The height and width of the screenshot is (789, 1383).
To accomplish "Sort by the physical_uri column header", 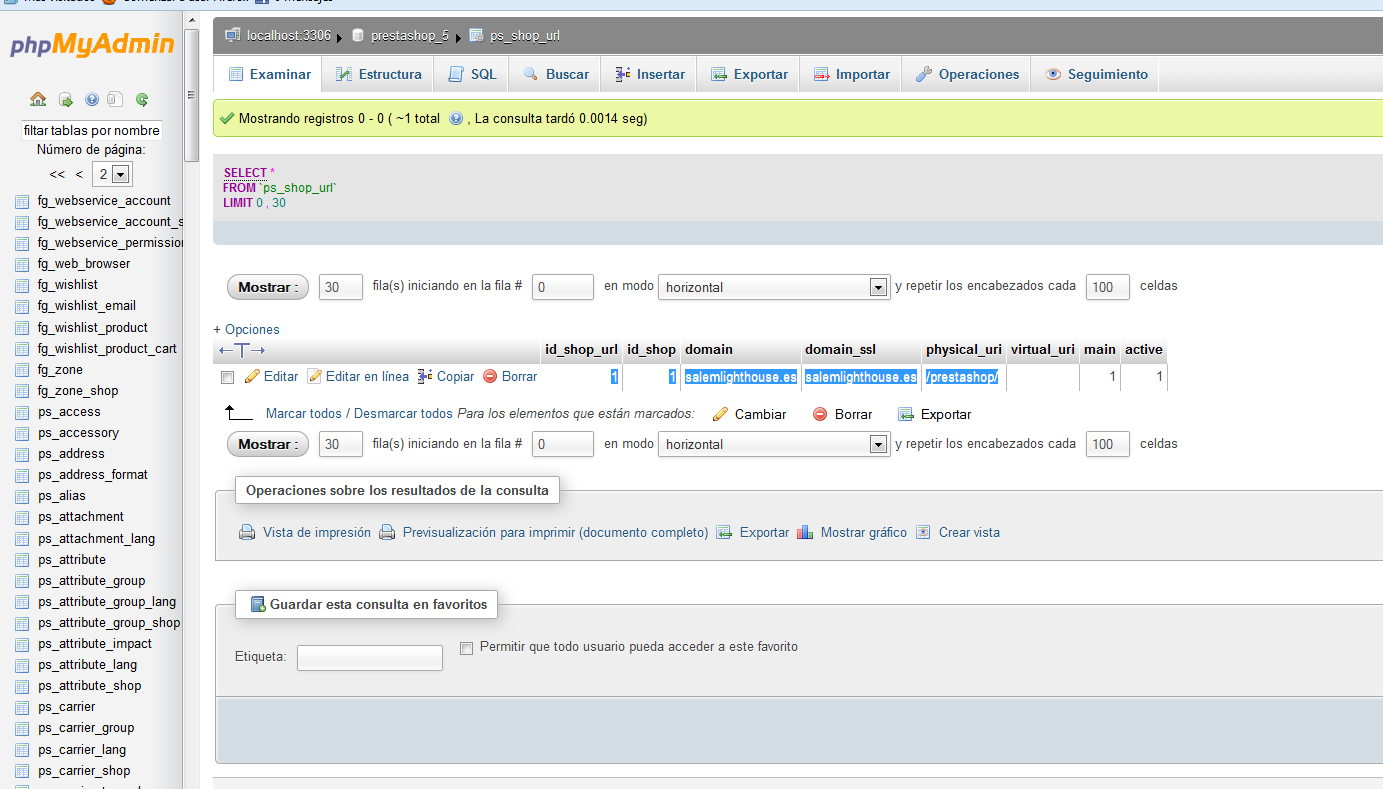I will coord(964,350).
